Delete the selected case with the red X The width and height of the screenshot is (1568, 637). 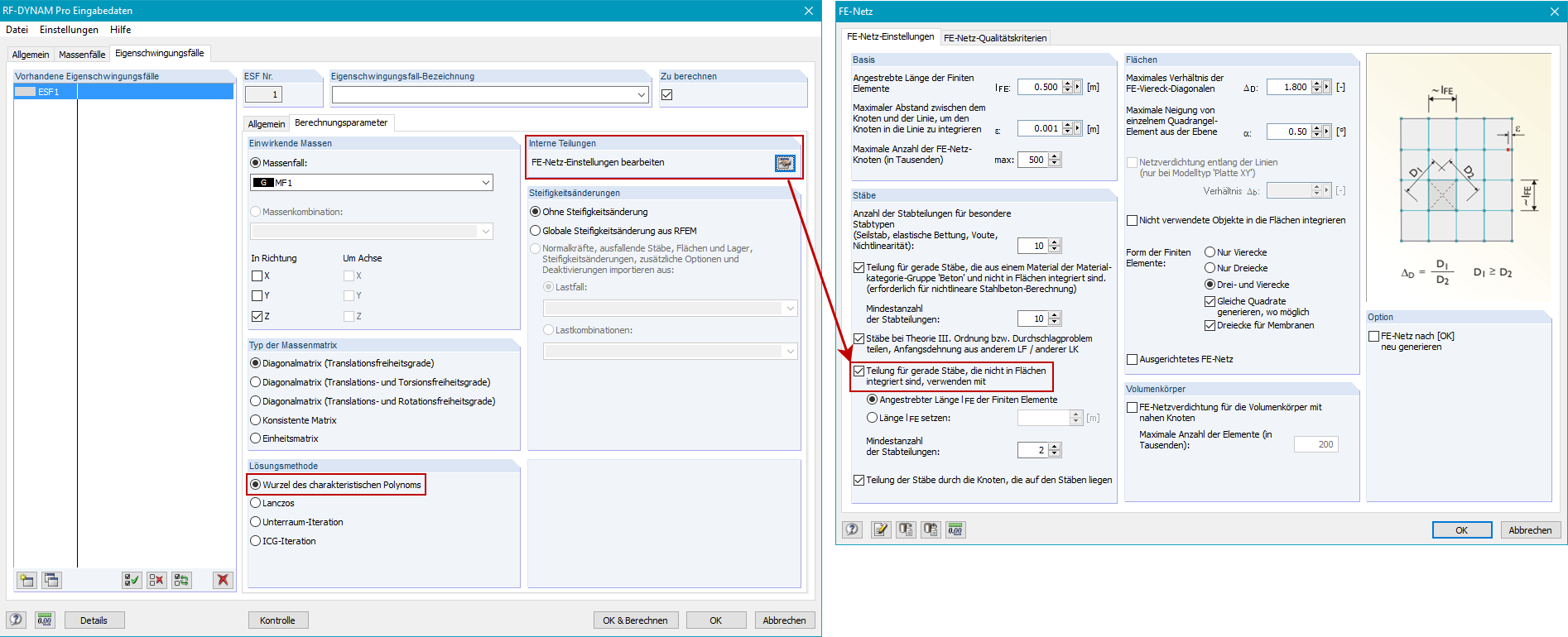(x=223, y=580)
